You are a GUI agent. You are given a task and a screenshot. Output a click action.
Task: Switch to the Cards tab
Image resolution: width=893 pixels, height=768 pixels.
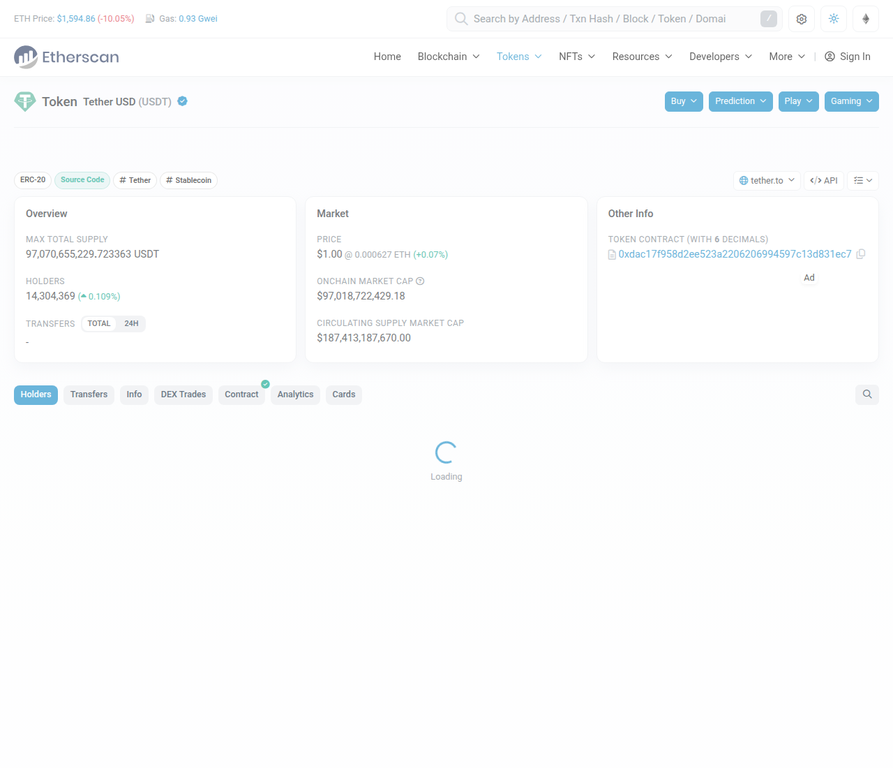(343, 395)
